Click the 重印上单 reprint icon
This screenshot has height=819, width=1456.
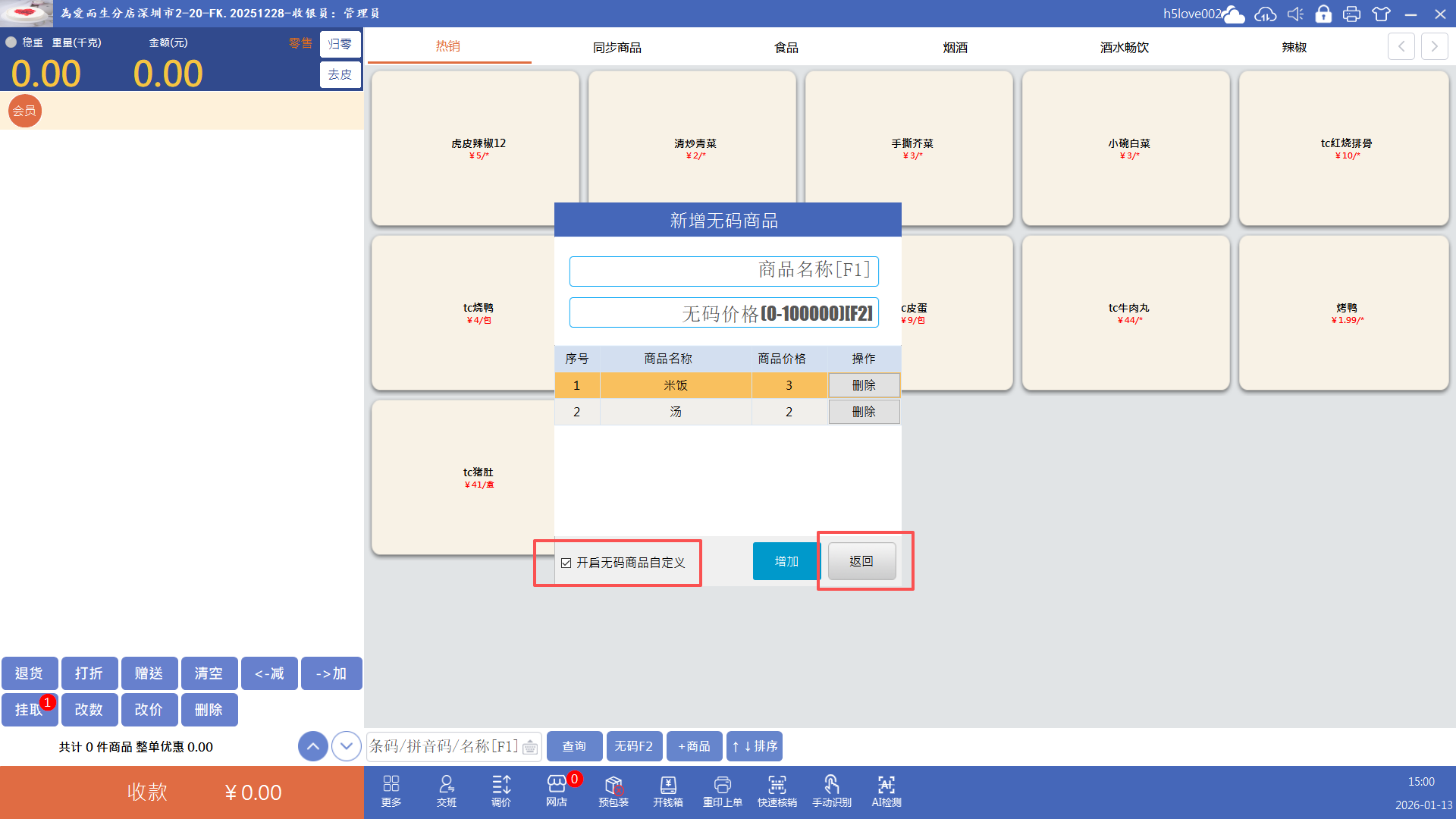coord(722,790)
